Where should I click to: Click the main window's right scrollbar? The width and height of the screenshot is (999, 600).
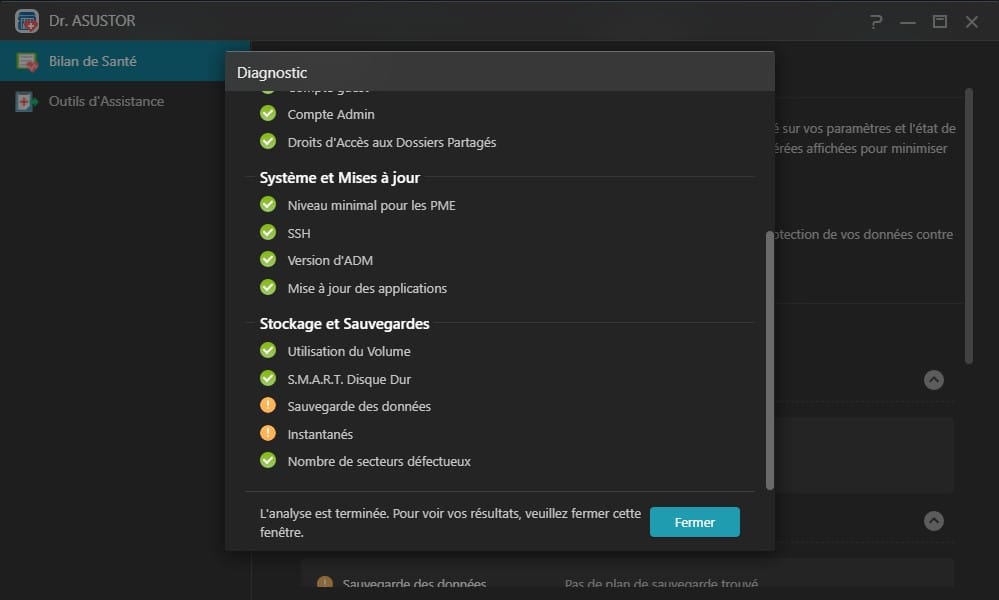(968, 226)
